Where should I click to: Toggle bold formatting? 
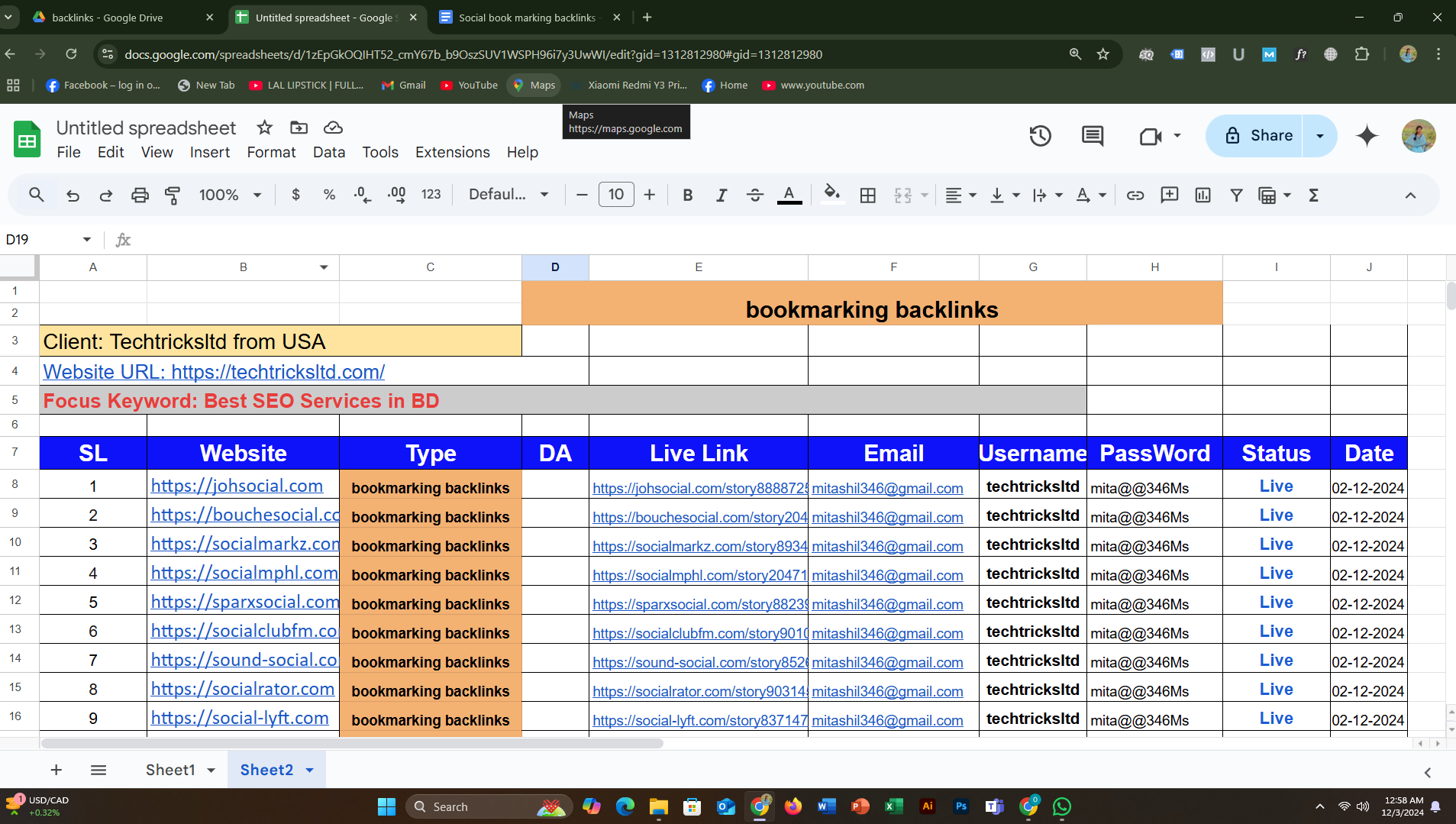[687, 195]
